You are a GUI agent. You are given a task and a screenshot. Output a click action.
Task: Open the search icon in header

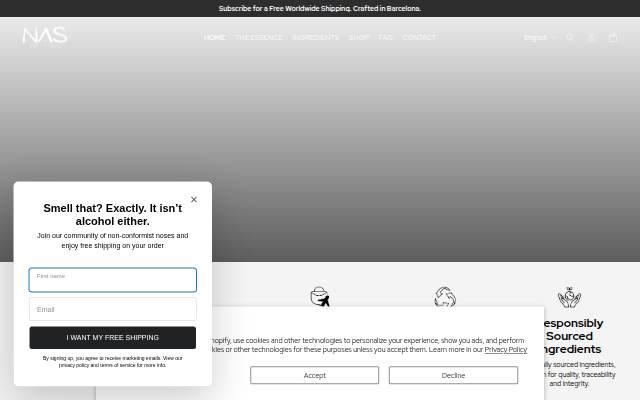569,38
